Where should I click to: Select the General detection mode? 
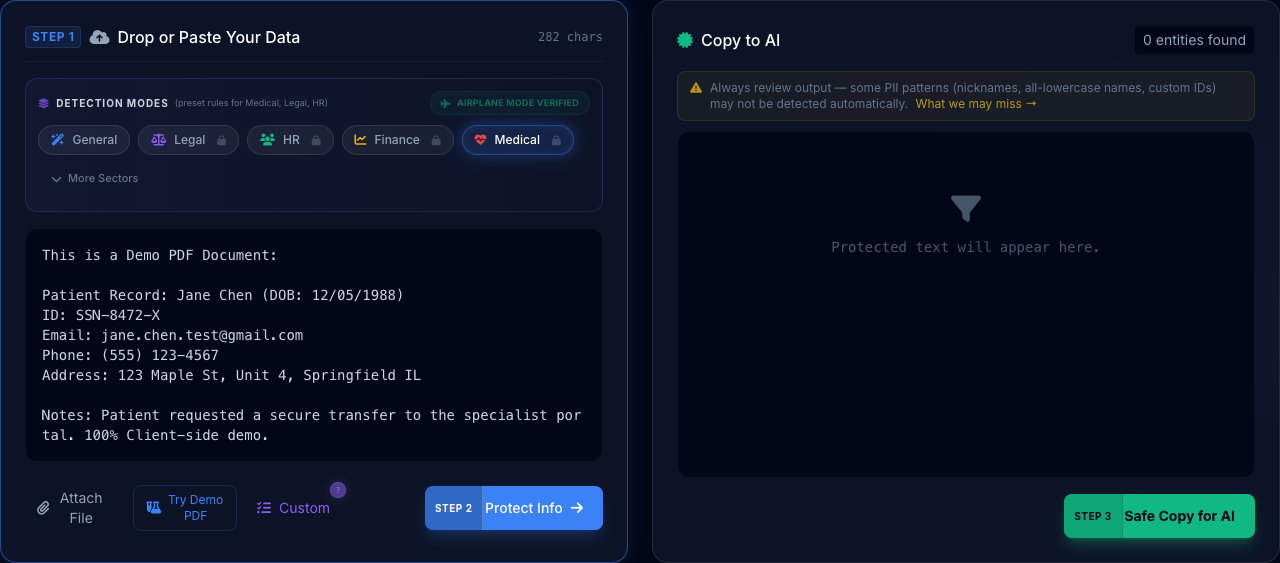click(84, 140)
